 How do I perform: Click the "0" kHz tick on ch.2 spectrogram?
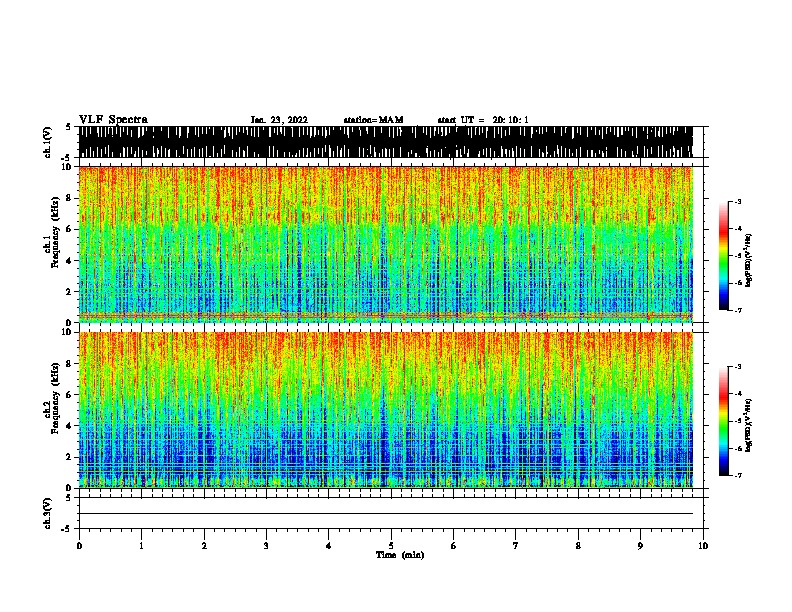point(70,488)
